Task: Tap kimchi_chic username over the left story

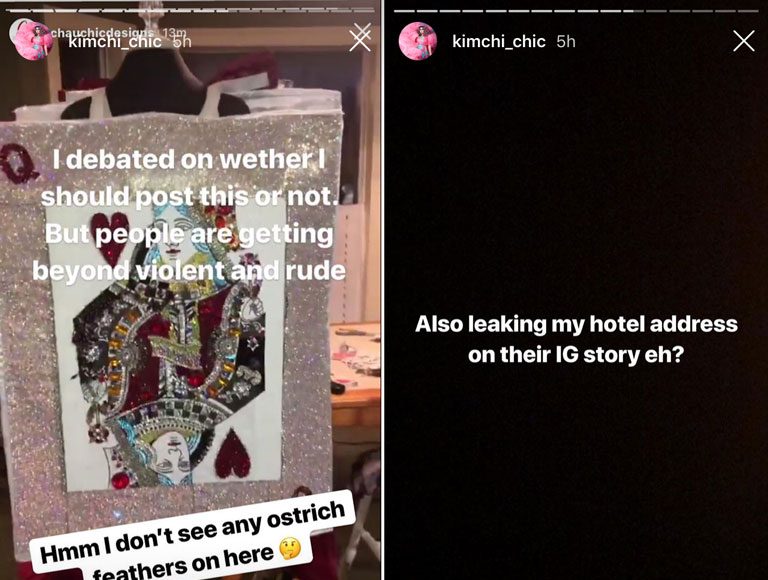Action: [x=115, y=42]
